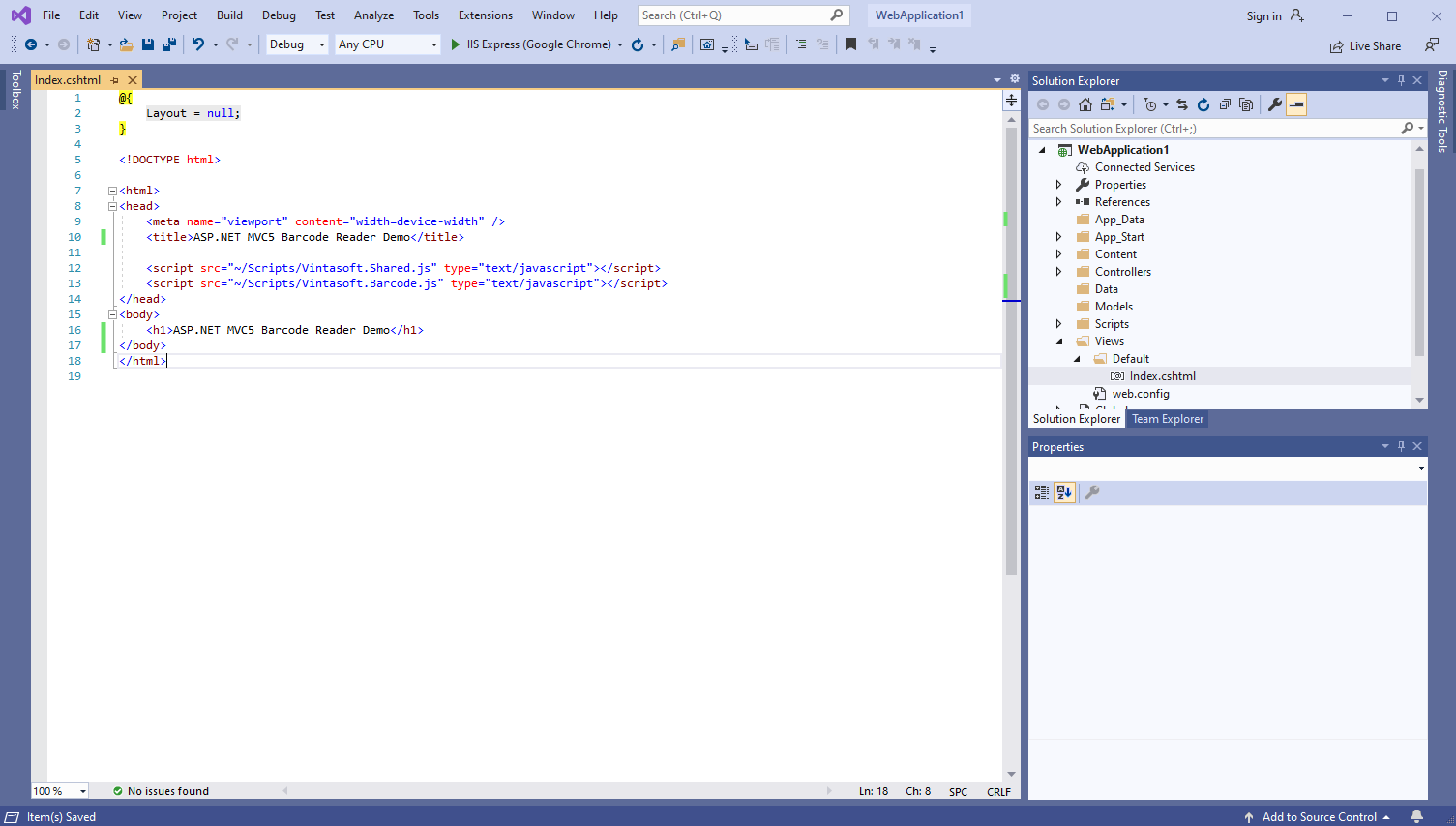
Task: Open the Build menu
Action: pos(229,15)
